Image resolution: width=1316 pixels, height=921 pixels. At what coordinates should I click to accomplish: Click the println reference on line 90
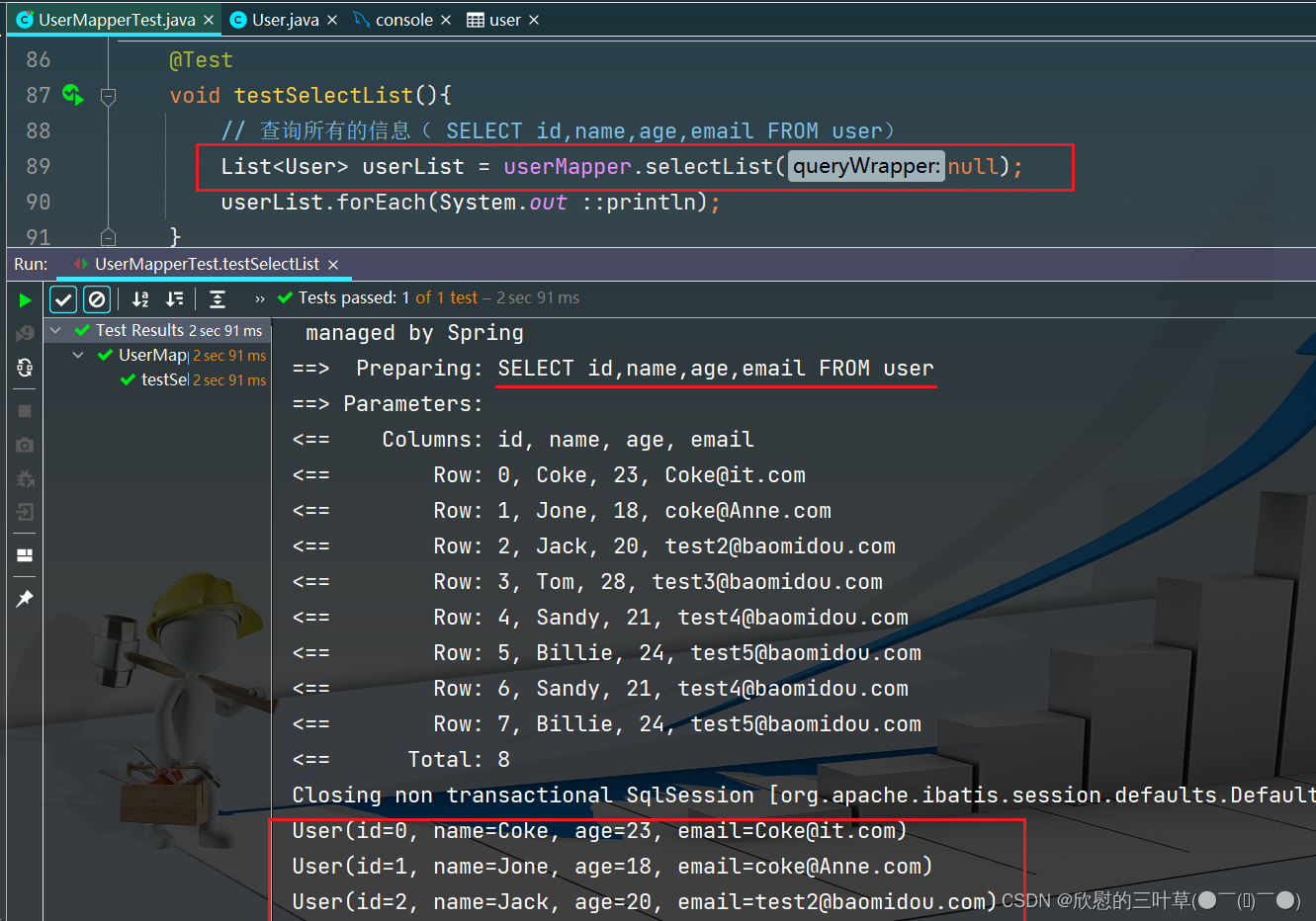click(652, 203)
